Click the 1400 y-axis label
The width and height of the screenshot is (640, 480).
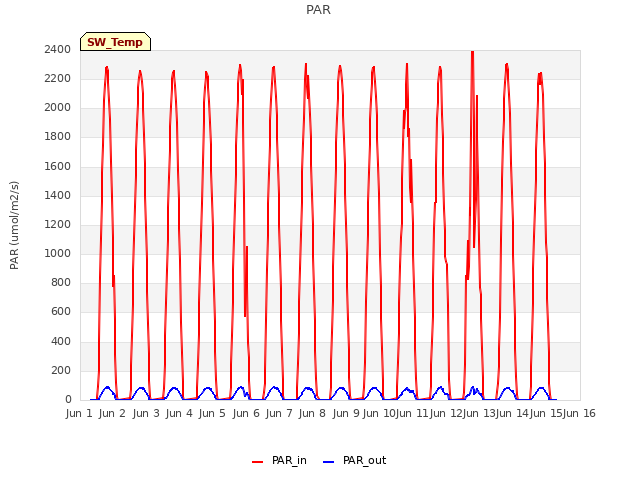click(58, 196)
